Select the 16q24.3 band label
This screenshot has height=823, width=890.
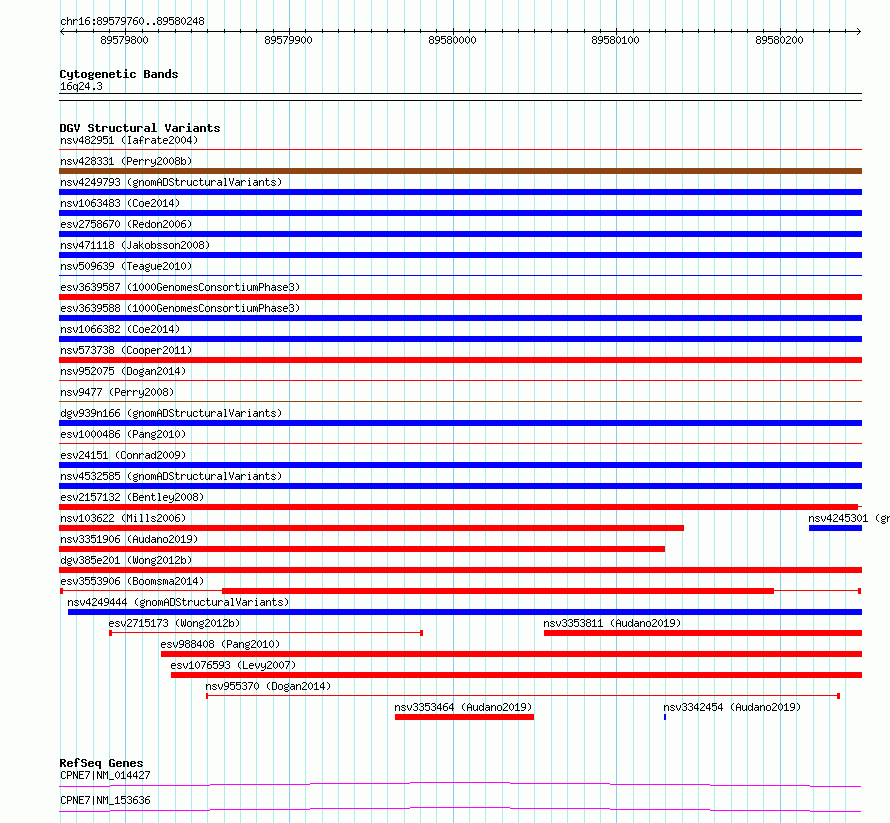pyautogui.click(x=81, y=86)
